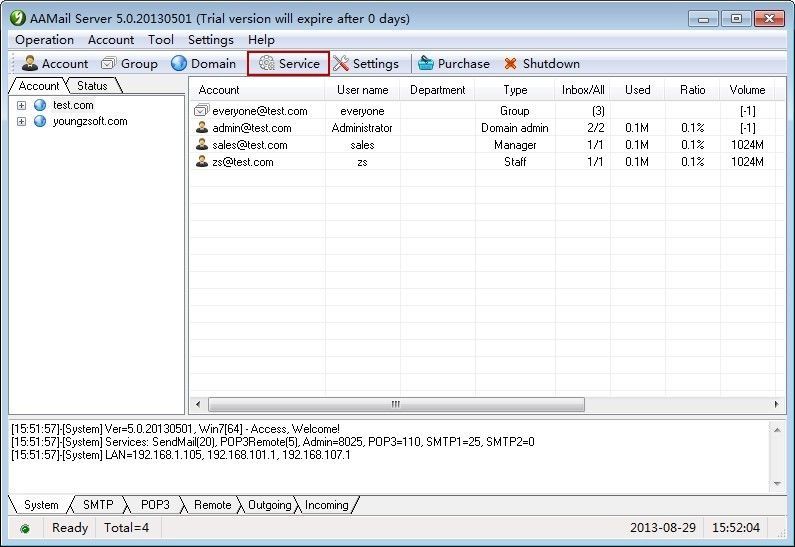Switch to the Account tab in left panel
This screenshot has height=547, width=795.
39,86
